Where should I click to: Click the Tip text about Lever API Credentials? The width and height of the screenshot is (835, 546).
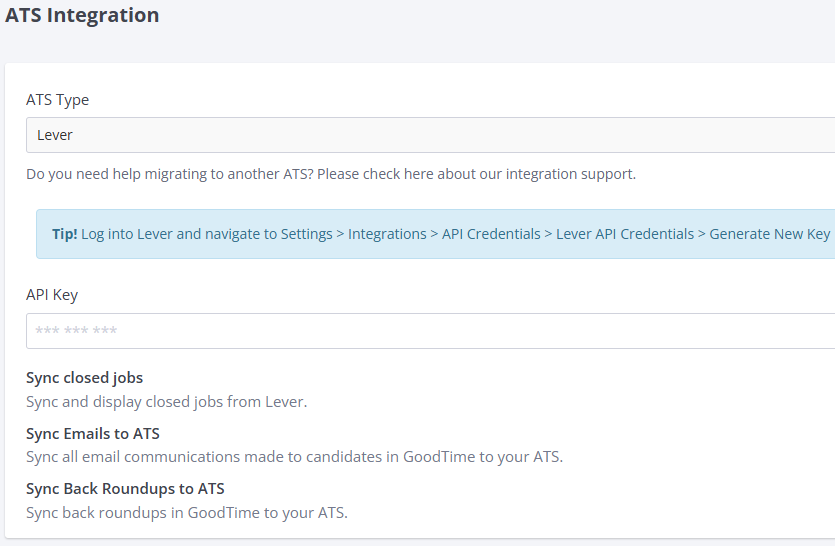point(441,234)
